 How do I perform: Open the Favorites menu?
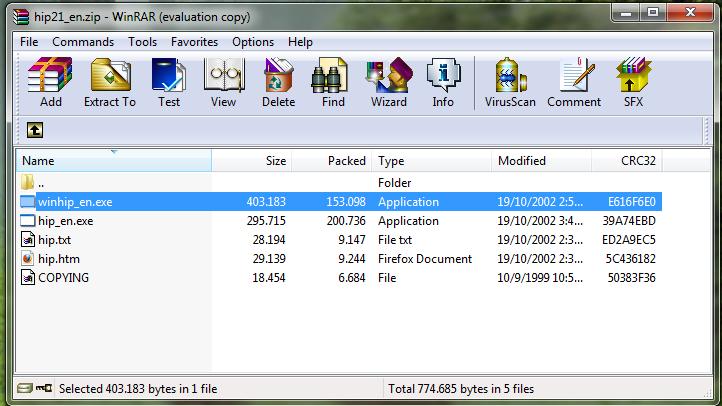[194, 42]
